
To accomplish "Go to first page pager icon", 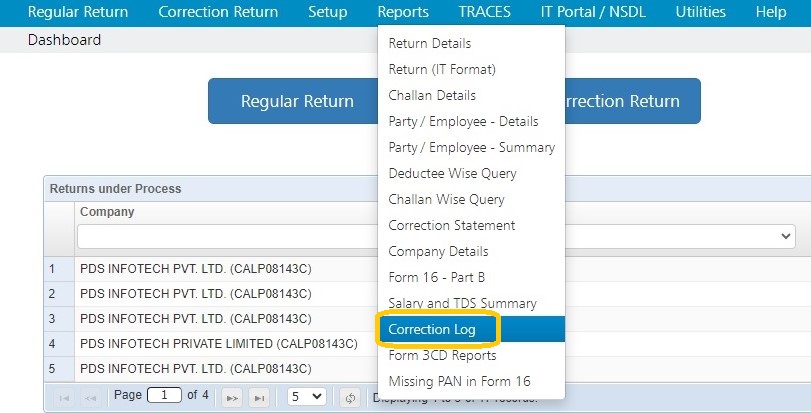I will pos(65,397).
